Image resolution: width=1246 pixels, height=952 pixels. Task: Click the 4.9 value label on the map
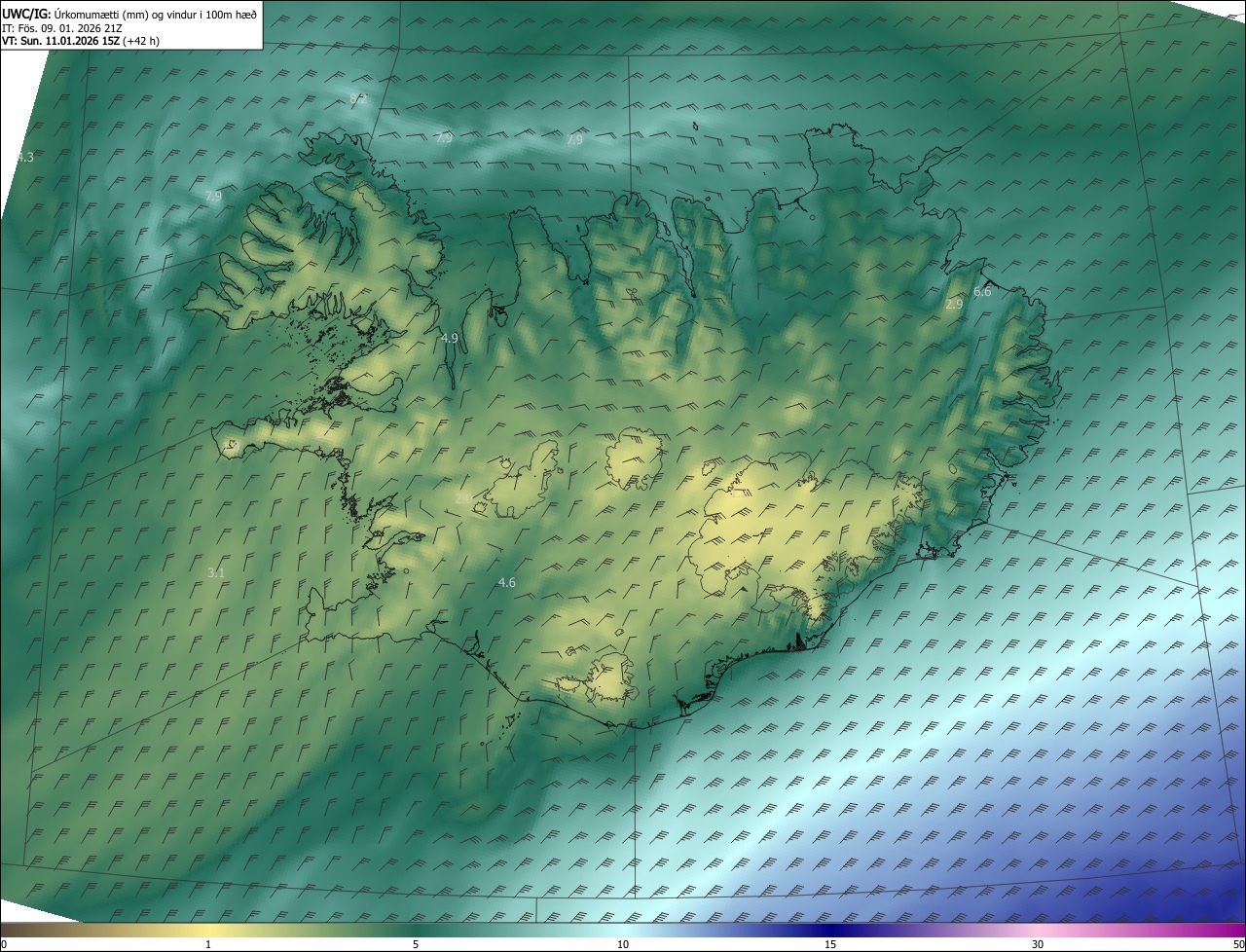coord(449,338)
